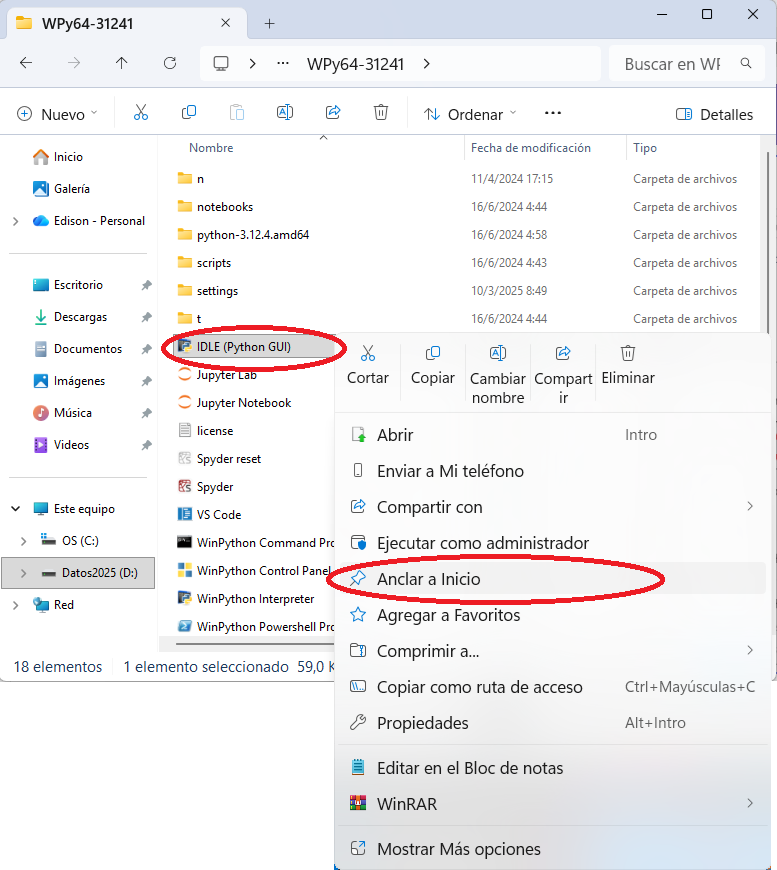The height and width of the screenshot is (870, 777).
Task: Collapse Este equipo tree node
Action: click(x=16, y=509)
